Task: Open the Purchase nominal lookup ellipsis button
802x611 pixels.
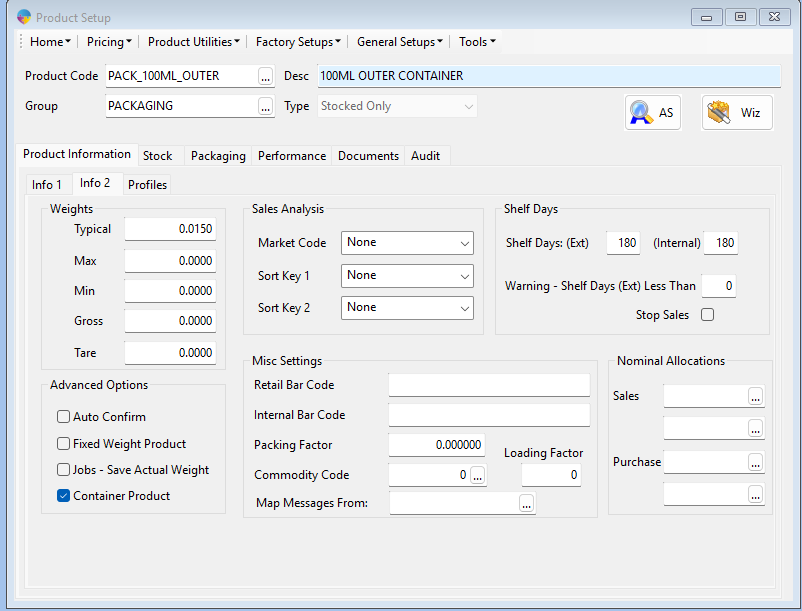Action: tap(755, 463)
